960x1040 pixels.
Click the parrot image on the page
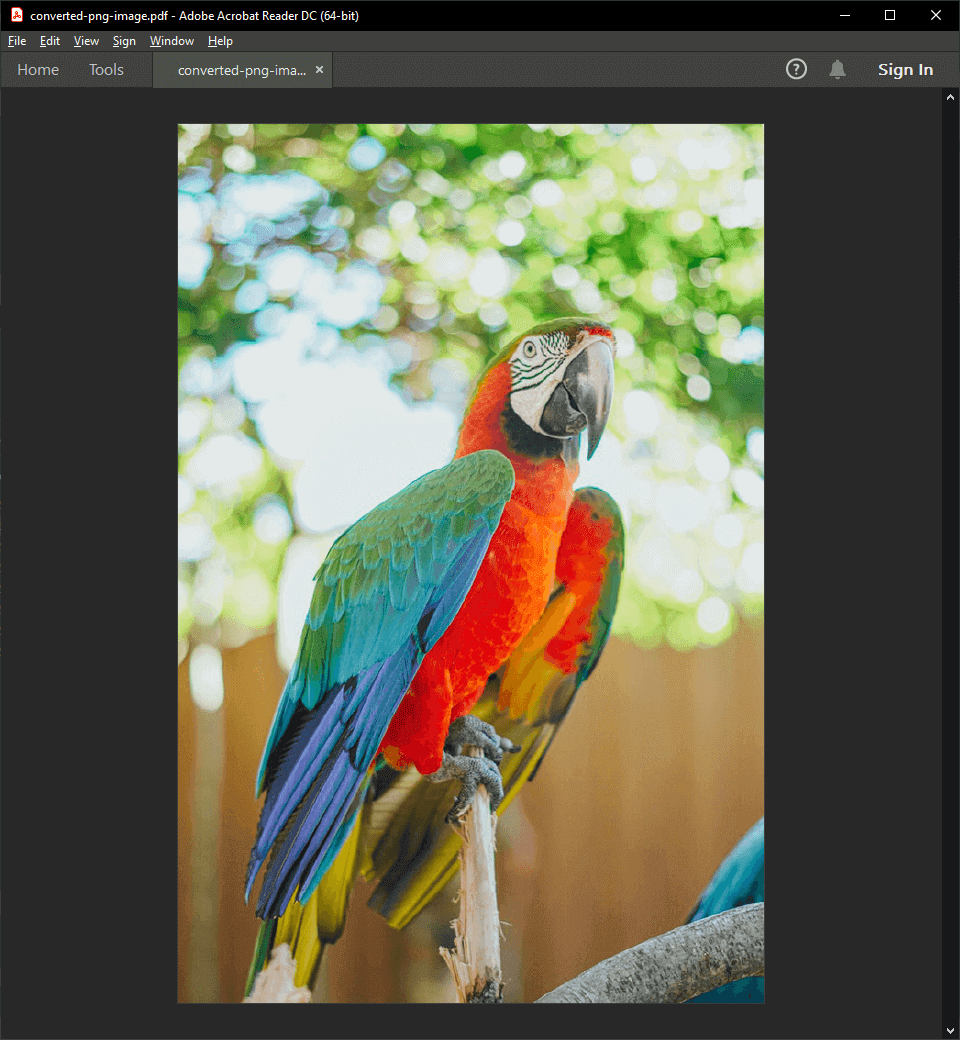pos(470,560)
